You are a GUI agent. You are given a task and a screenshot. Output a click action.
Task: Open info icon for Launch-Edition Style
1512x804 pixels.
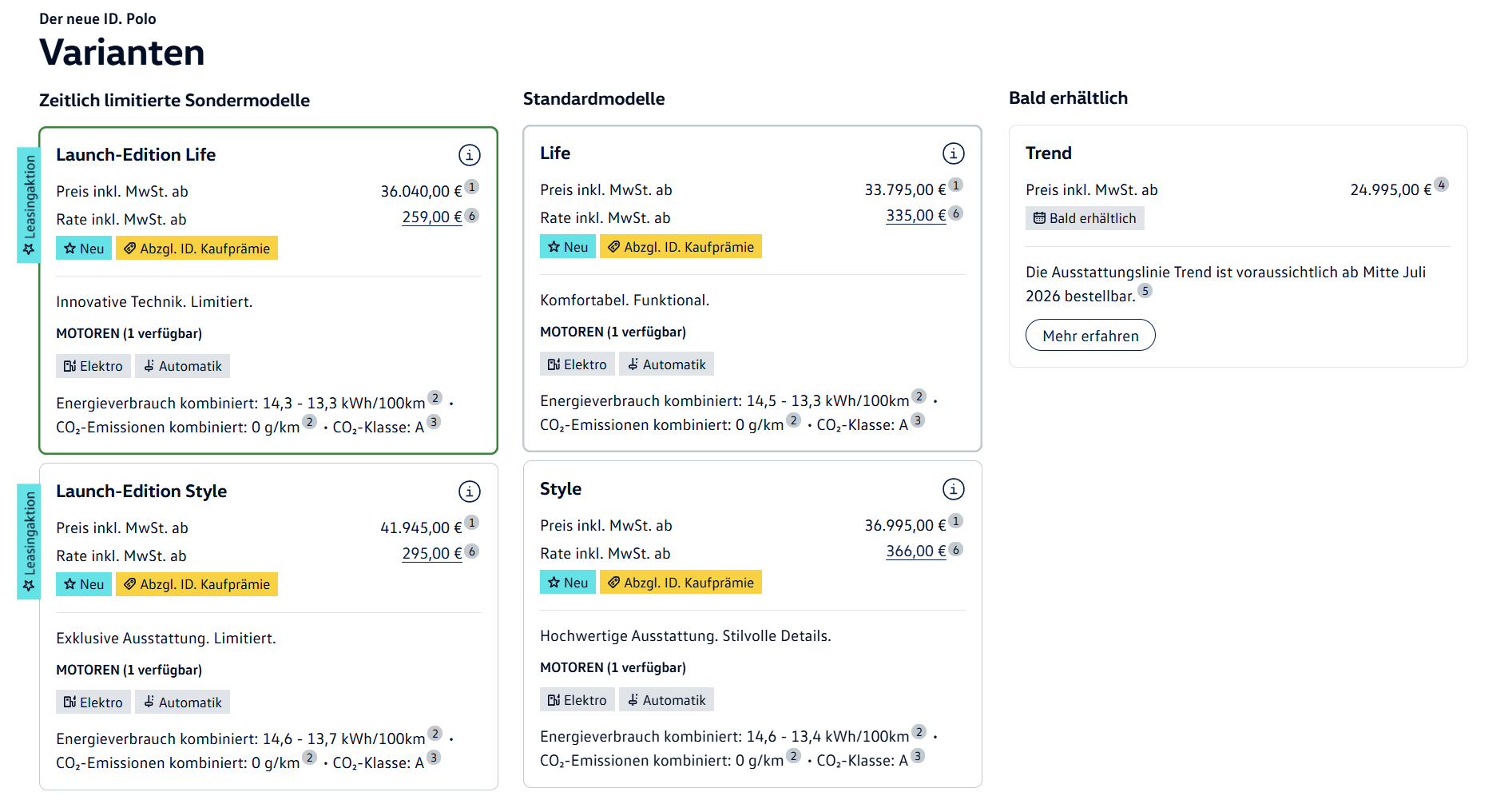469,492
